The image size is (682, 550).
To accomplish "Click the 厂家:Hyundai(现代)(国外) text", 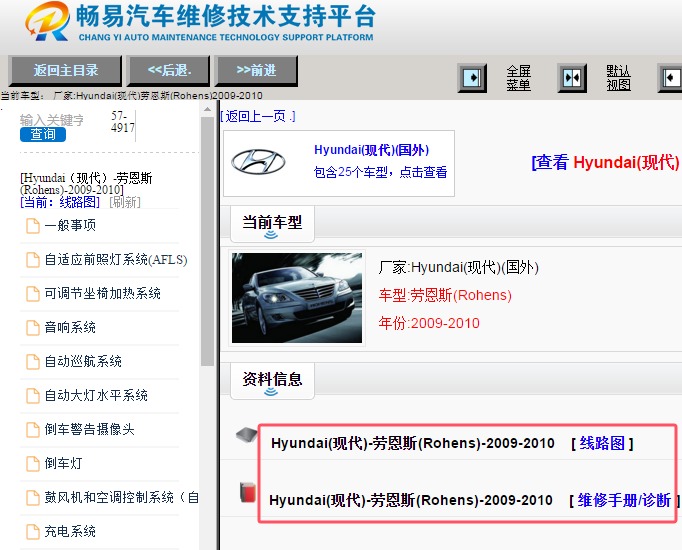I will 458,267.
